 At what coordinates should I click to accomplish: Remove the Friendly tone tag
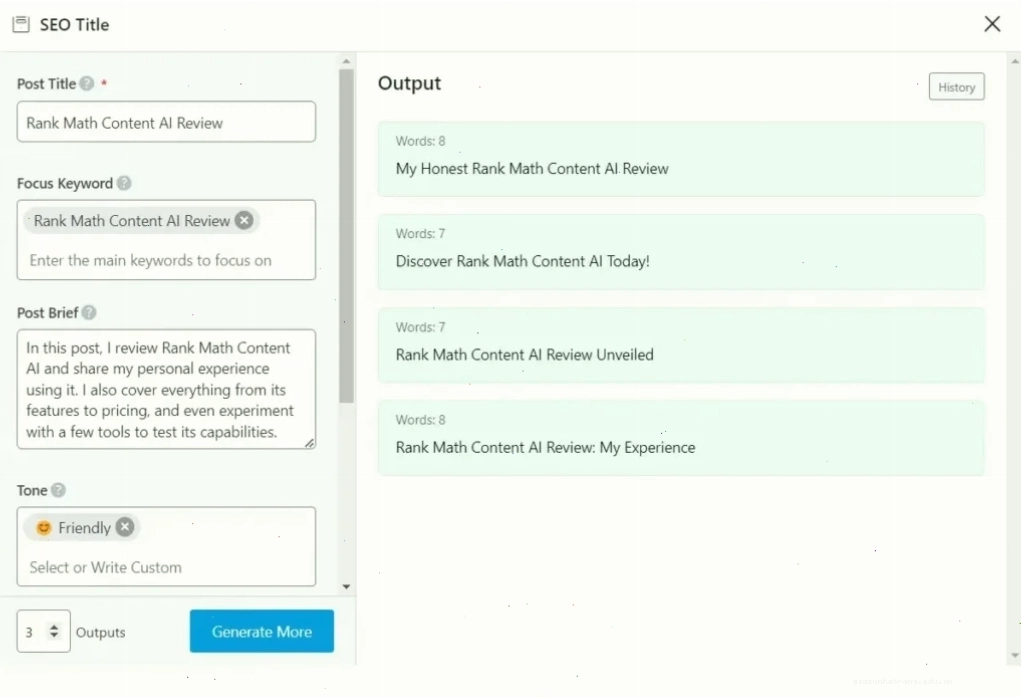125,527
